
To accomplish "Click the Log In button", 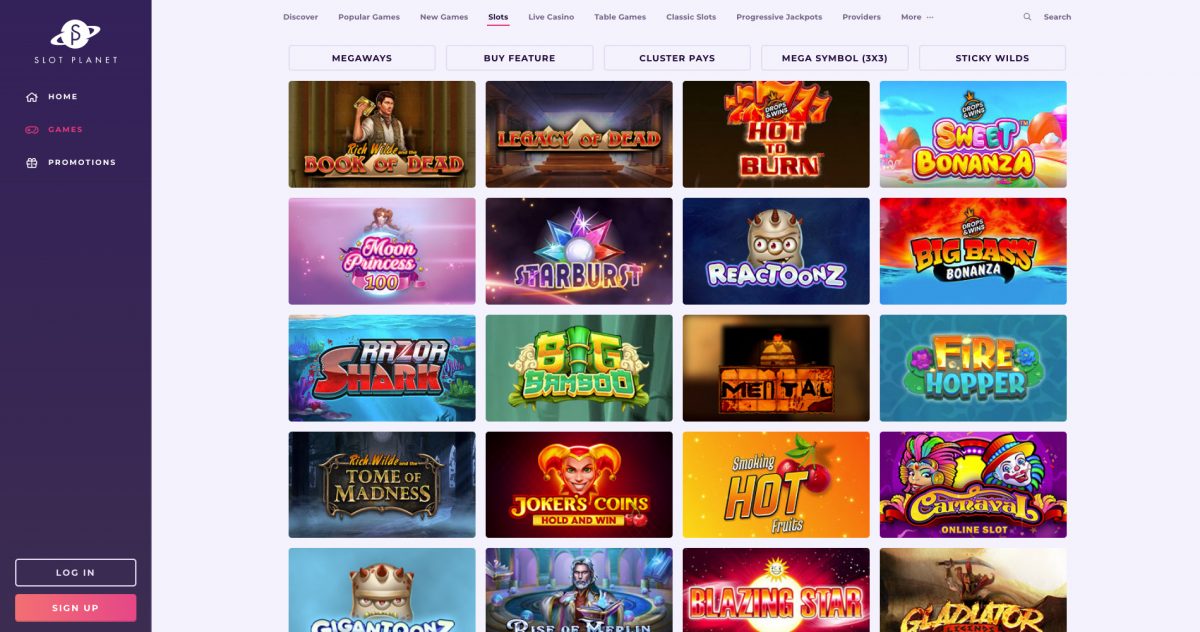I will [75, 572].
